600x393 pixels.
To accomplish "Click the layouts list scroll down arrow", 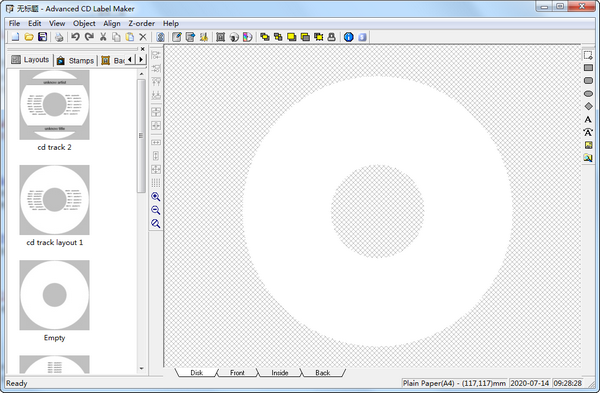I will 142,369.
